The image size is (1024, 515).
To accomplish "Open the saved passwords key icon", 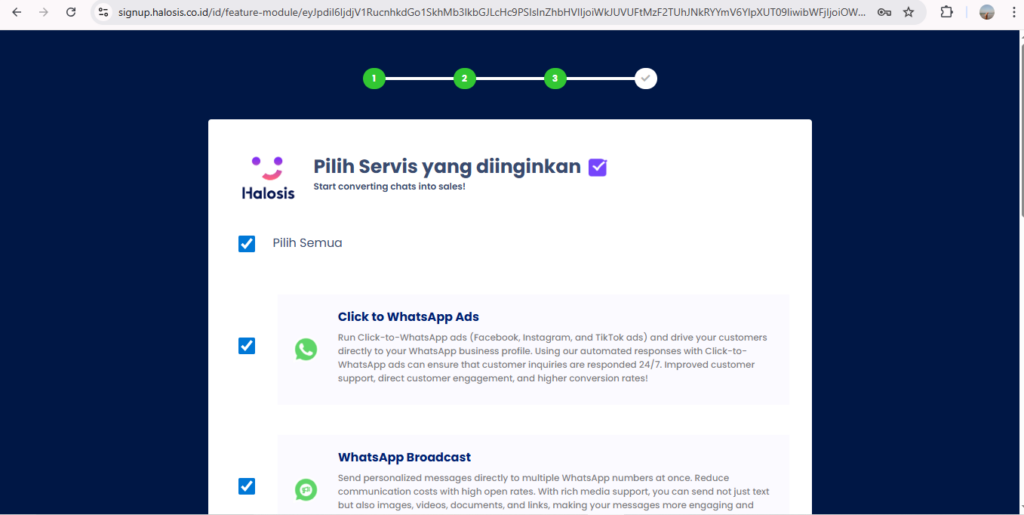I will (884, 12).
